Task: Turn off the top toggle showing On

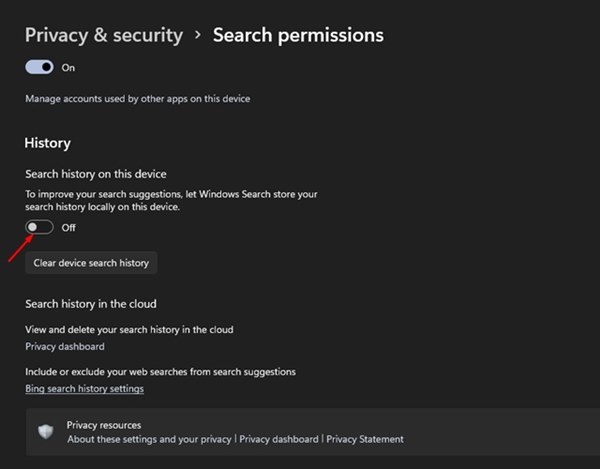Action: coord(39,67)
